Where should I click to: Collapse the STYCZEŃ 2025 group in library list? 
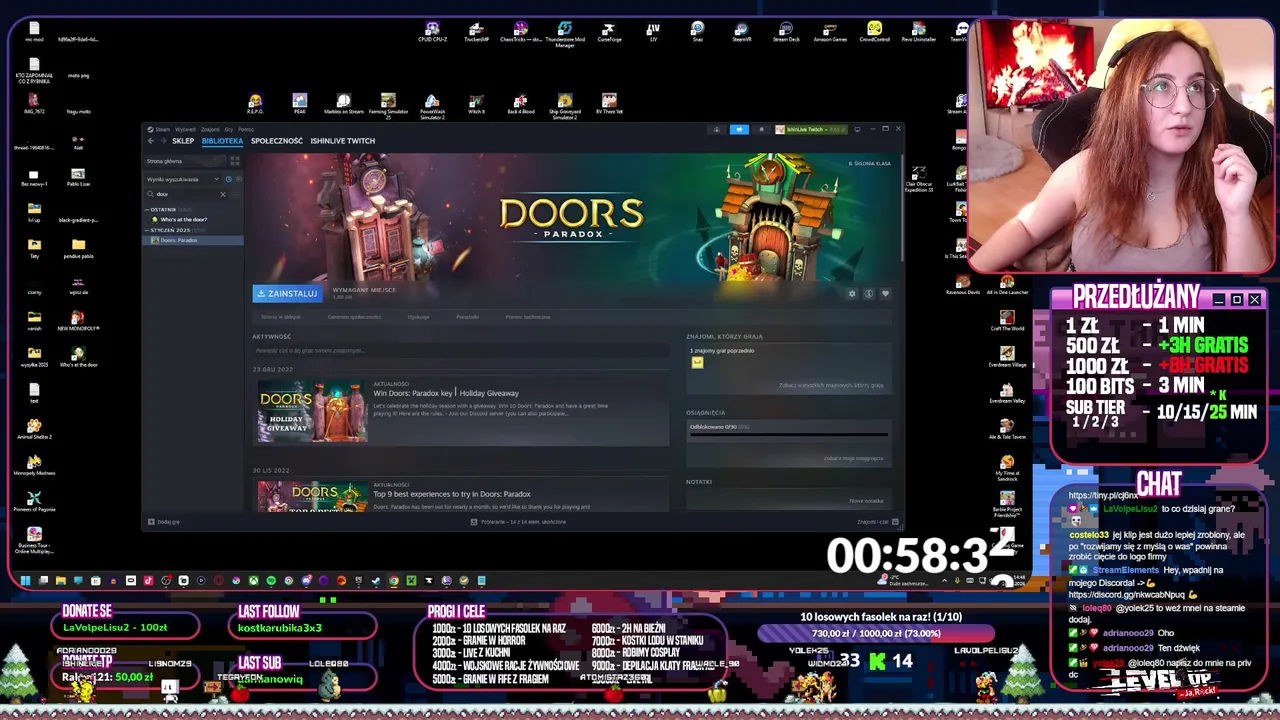click(148, 230)
